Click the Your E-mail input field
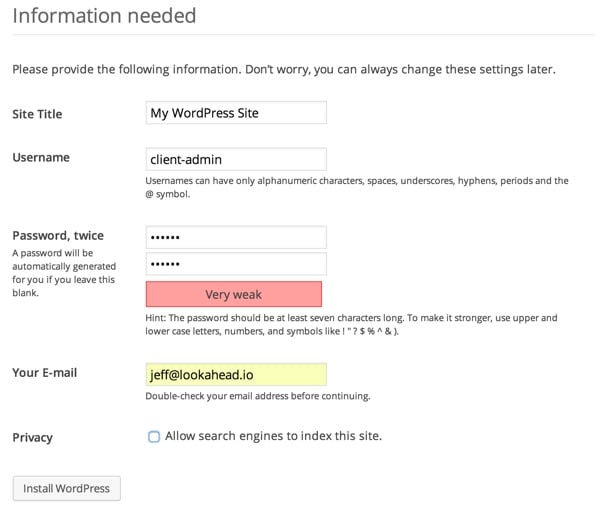Image resolution: width=600 pixels, height=506 pixels. pyautogui.click(x=236, y=374)
